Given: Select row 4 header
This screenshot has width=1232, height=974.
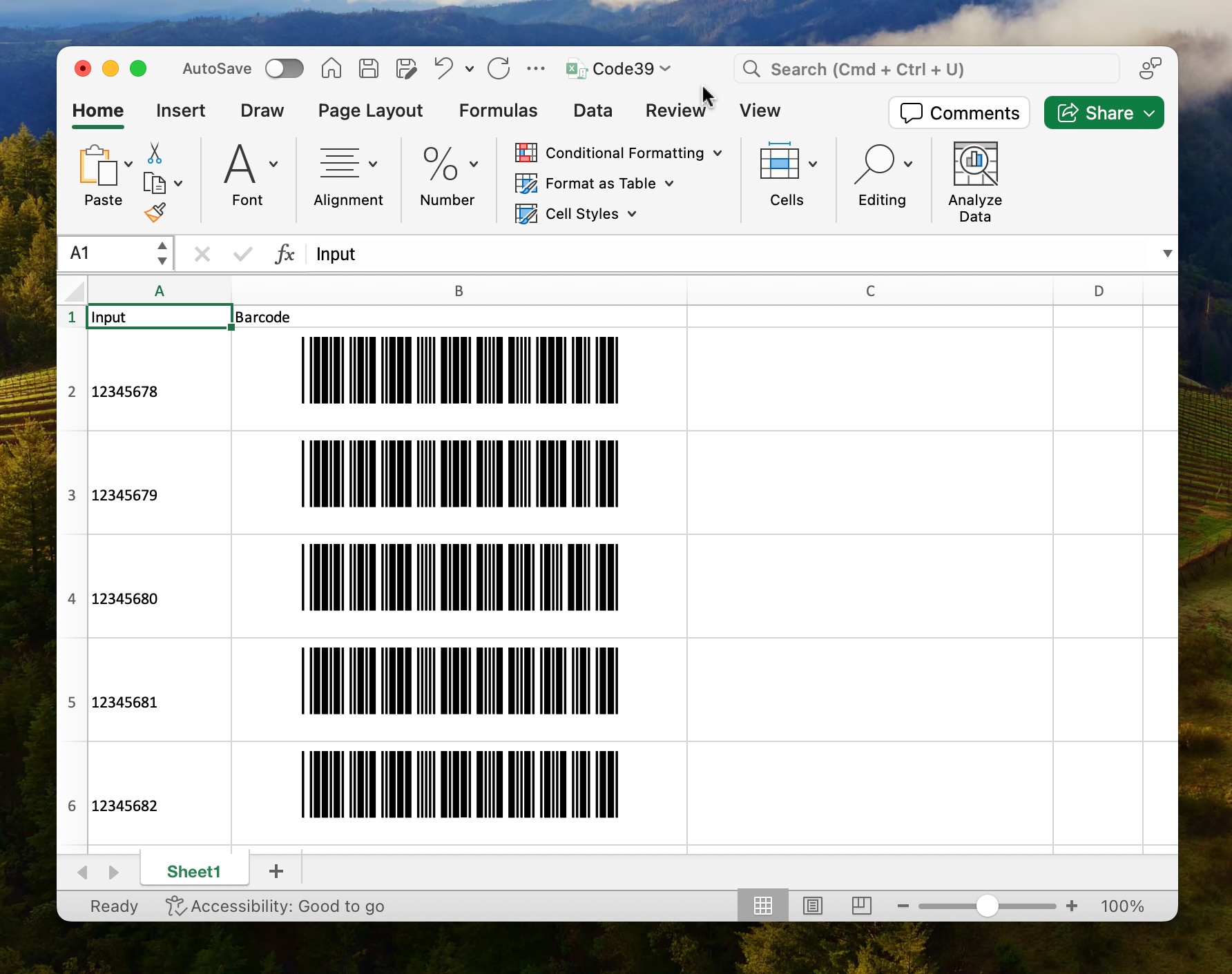Looking at the screenshot, I should [72, 586].
